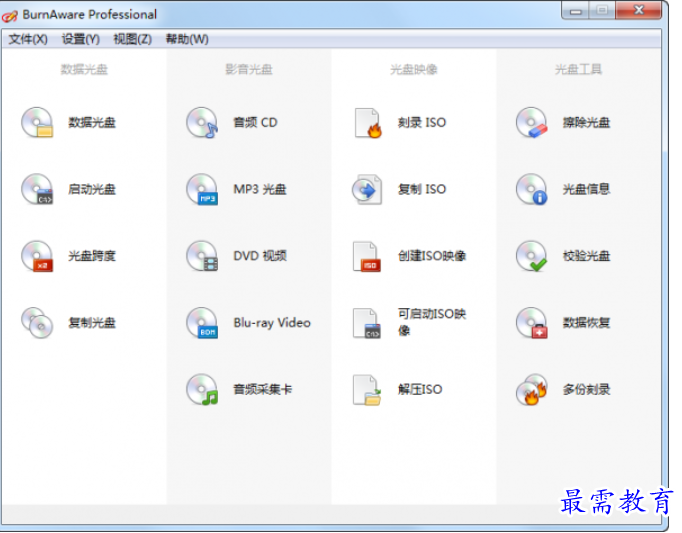
Task: Select the 刻录 ISO label
Action: tap(422, 123)
